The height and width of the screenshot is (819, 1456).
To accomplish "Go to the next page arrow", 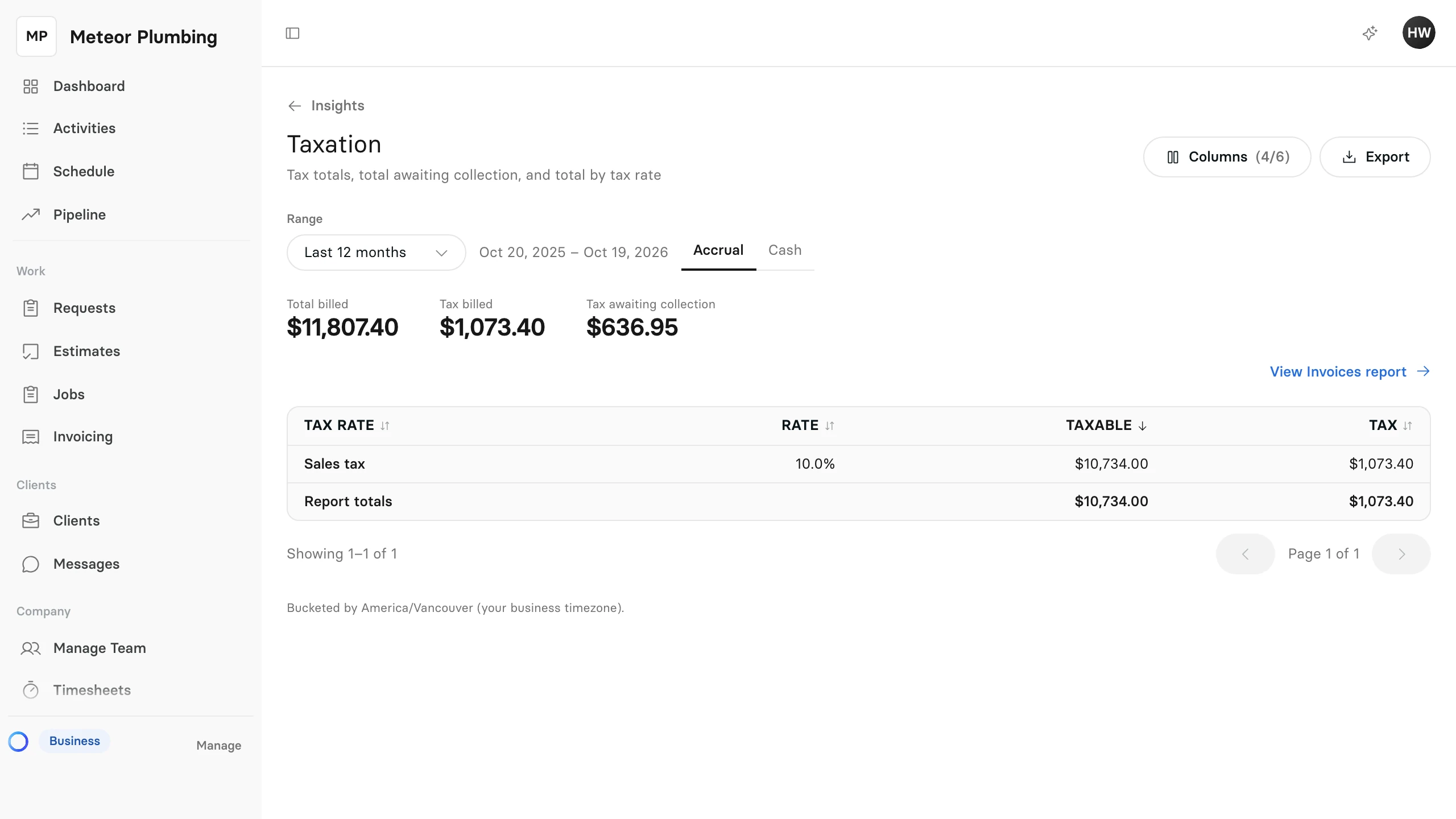I will [x=1401, y=554].
